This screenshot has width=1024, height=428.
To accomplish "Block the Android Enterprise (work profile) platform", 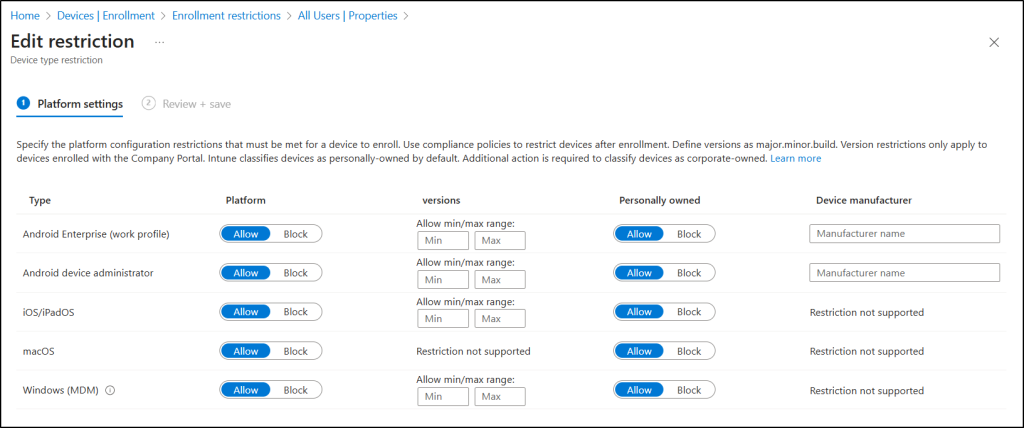I will (296, 234).
